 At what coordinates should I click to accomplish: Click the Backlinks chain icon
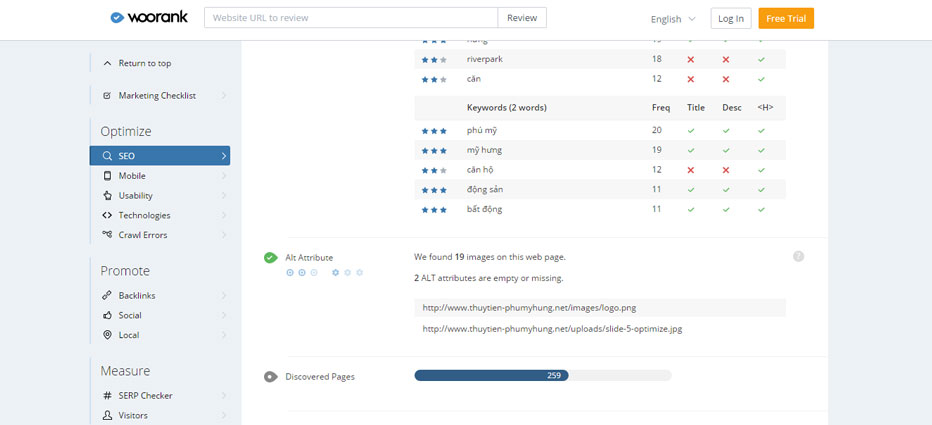[107, 296]
